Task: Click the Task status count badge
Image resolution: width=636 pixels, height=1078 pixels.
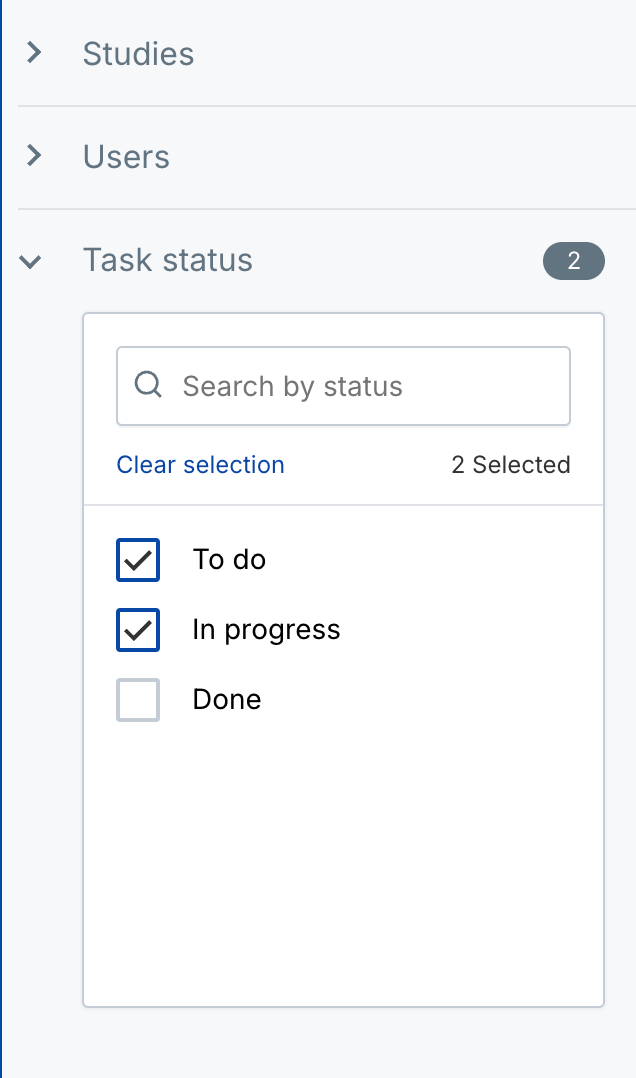Action: coord(573,261)
